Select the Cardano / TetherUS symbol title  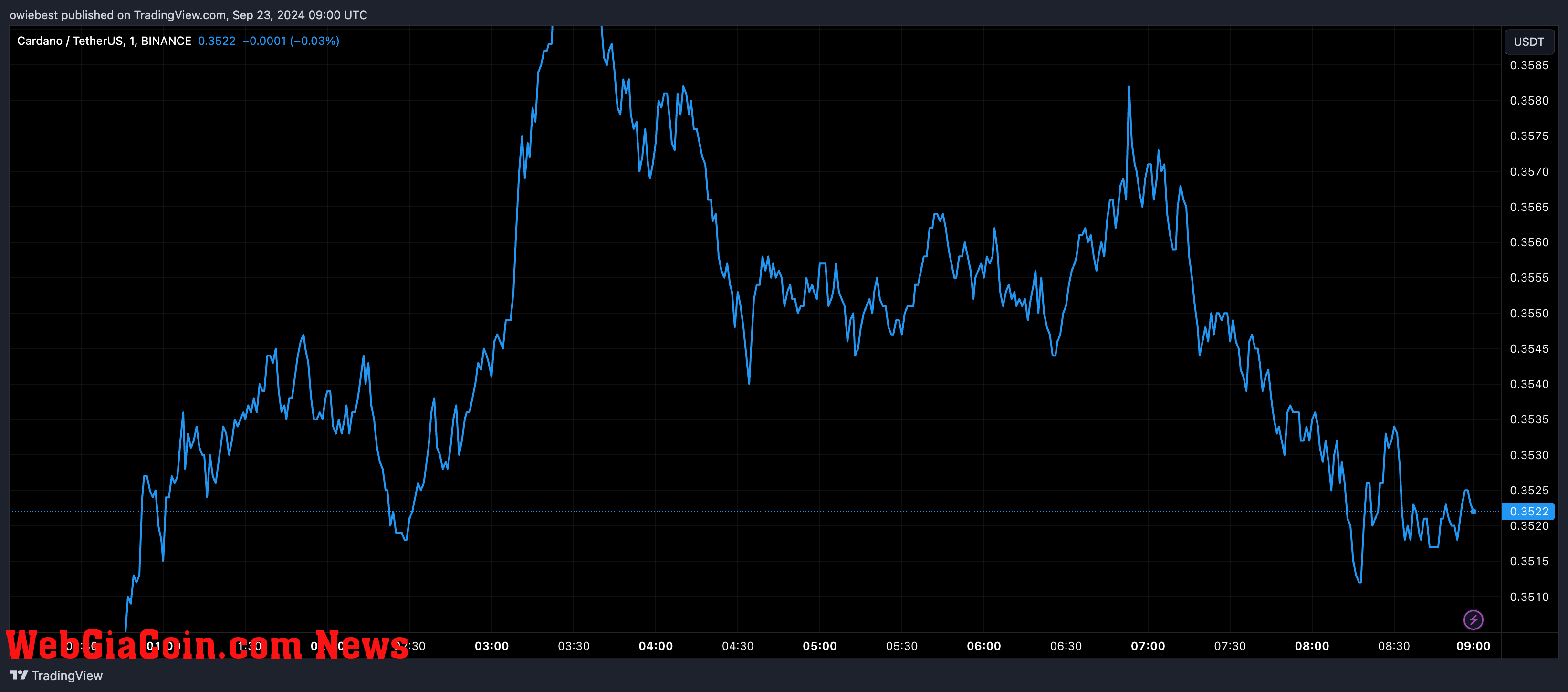104,41
